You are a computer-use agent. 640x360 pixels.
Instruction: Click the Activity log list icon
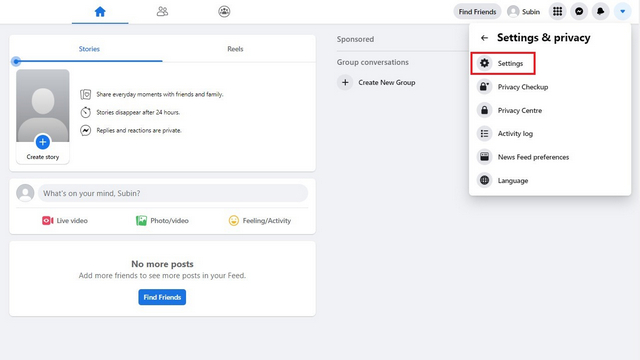(x=484, y=133)
